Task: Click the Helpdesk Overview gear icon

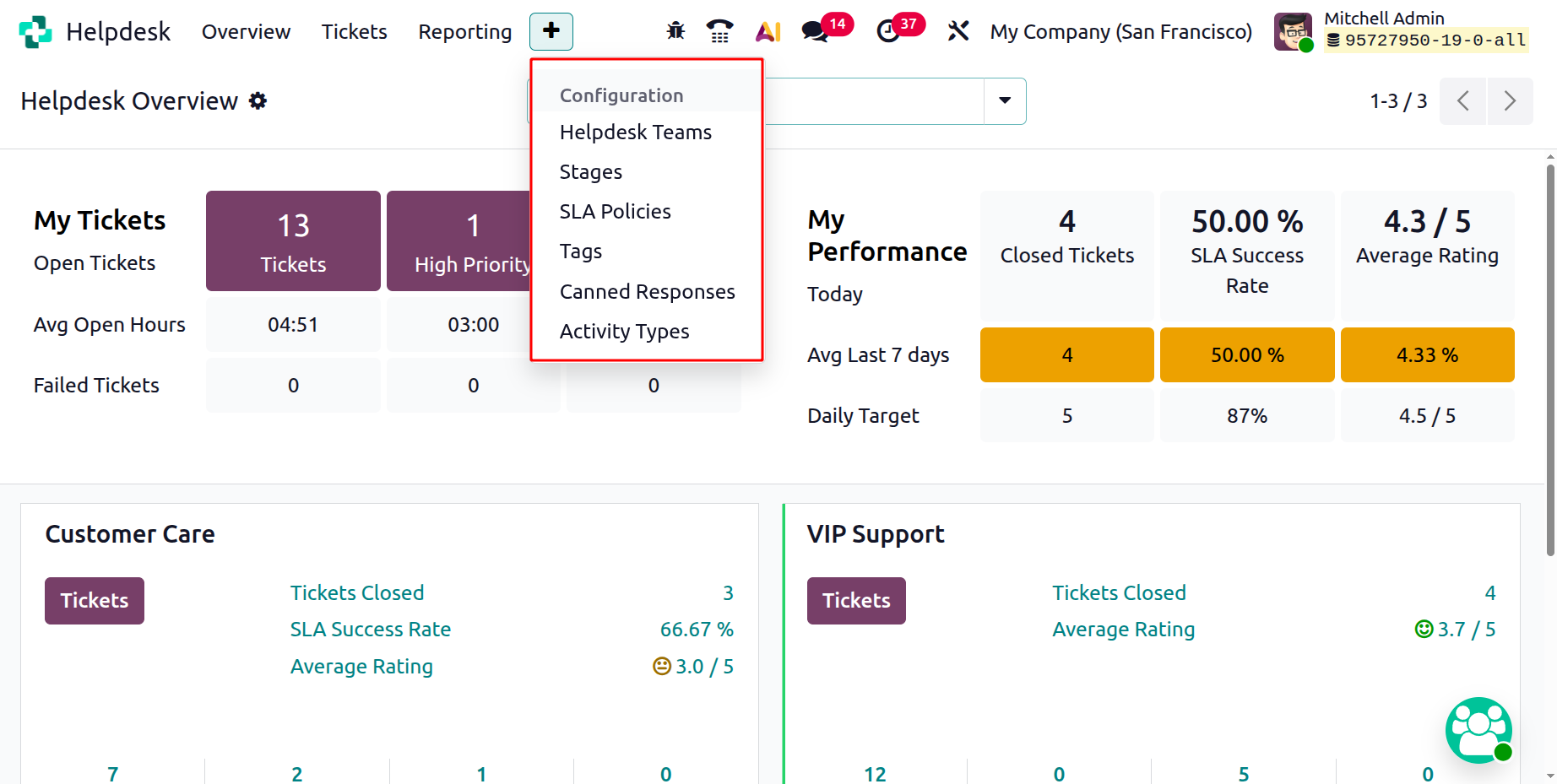Action: point(258,101)
